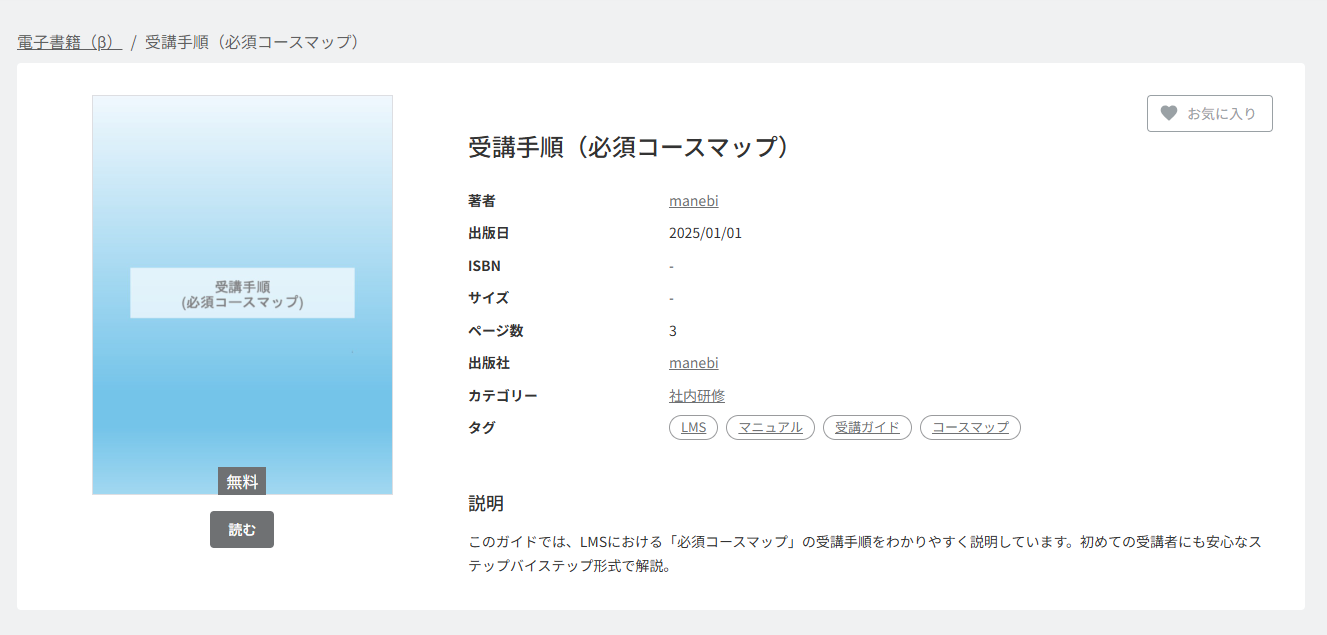
Task: Choose the 受講ガイド tag
Action: [x=867, y=428]
